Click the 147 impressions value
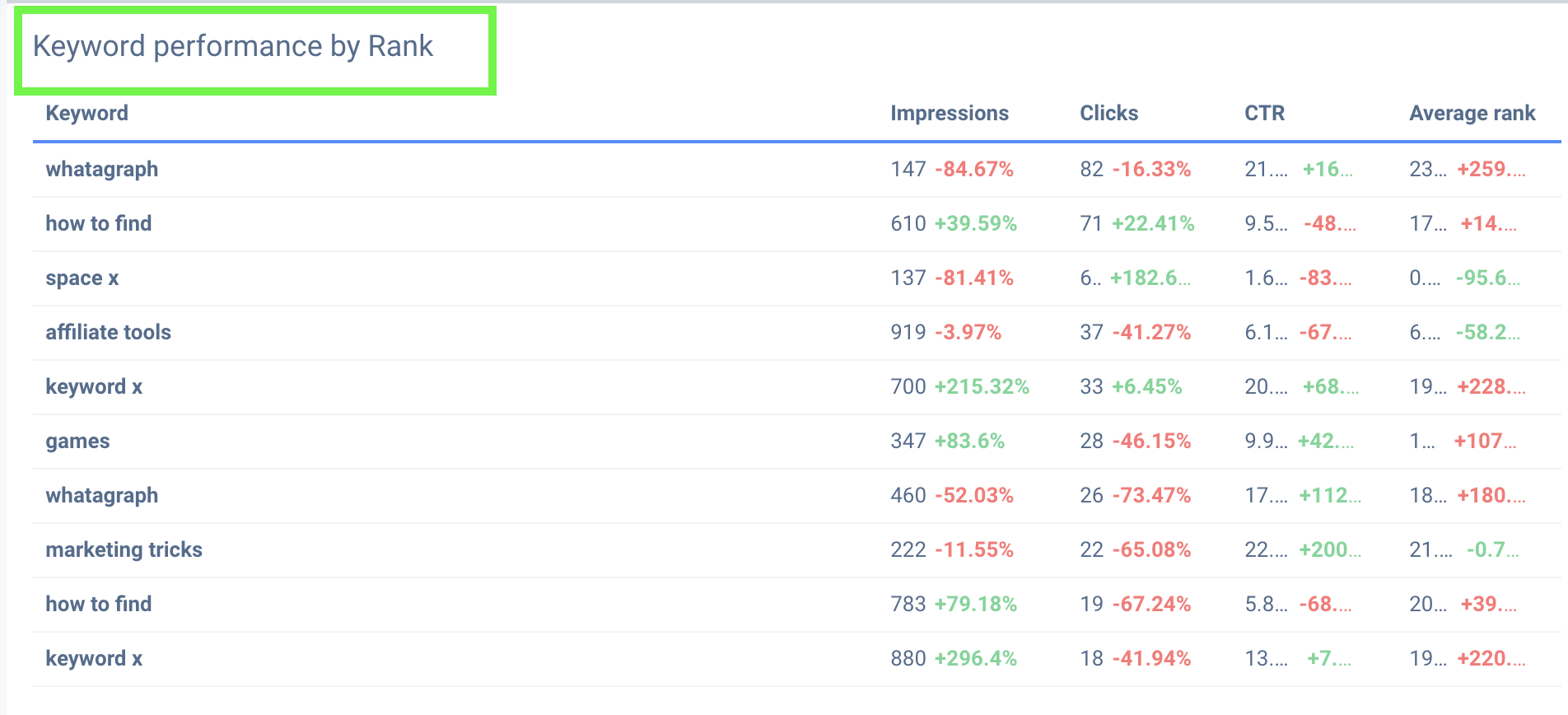The height and width of the screenshot is (715, 1568). tap(908, 169)
